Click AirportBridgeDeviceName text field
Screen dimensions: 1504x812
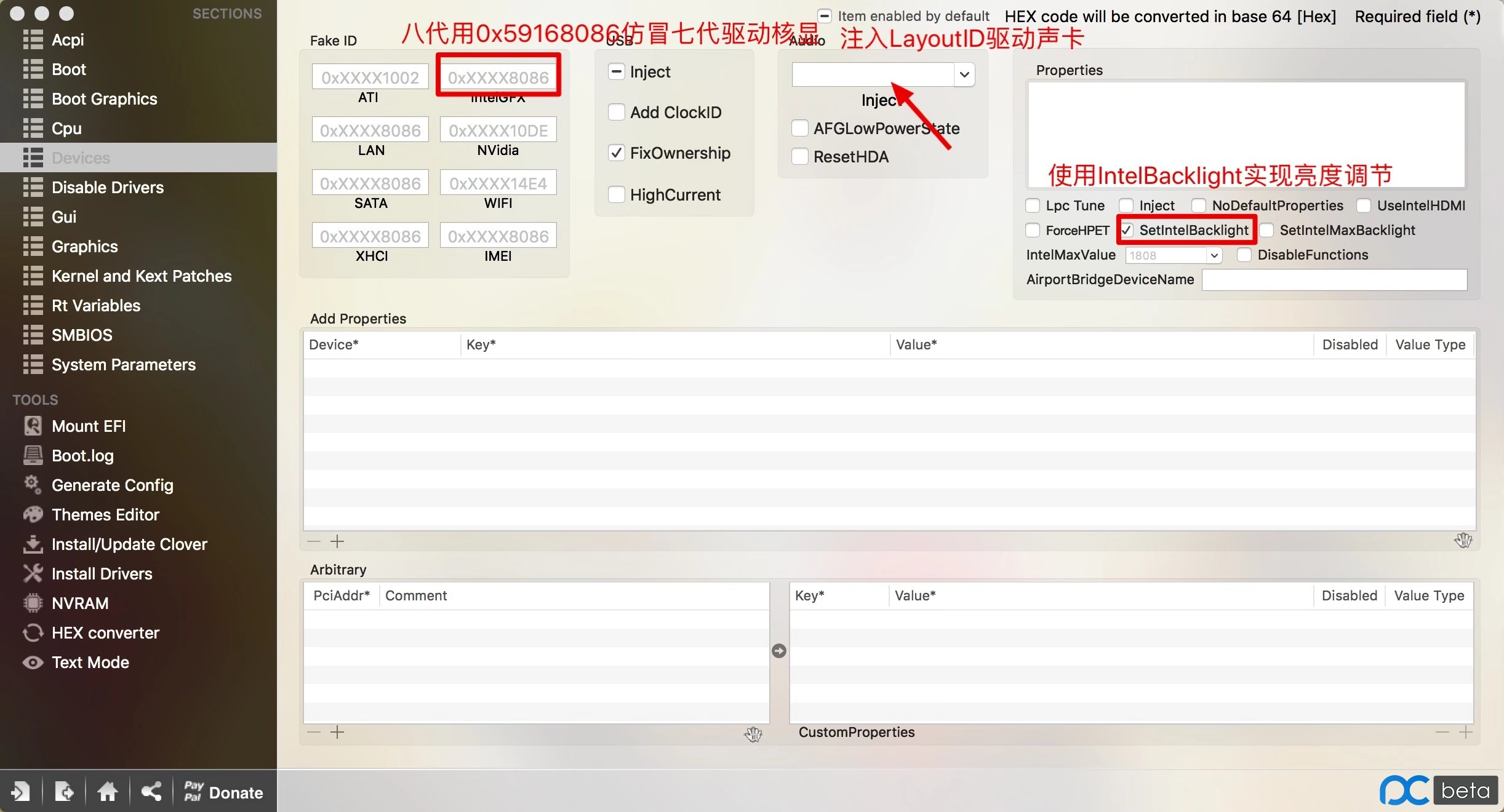[1335, 279]
